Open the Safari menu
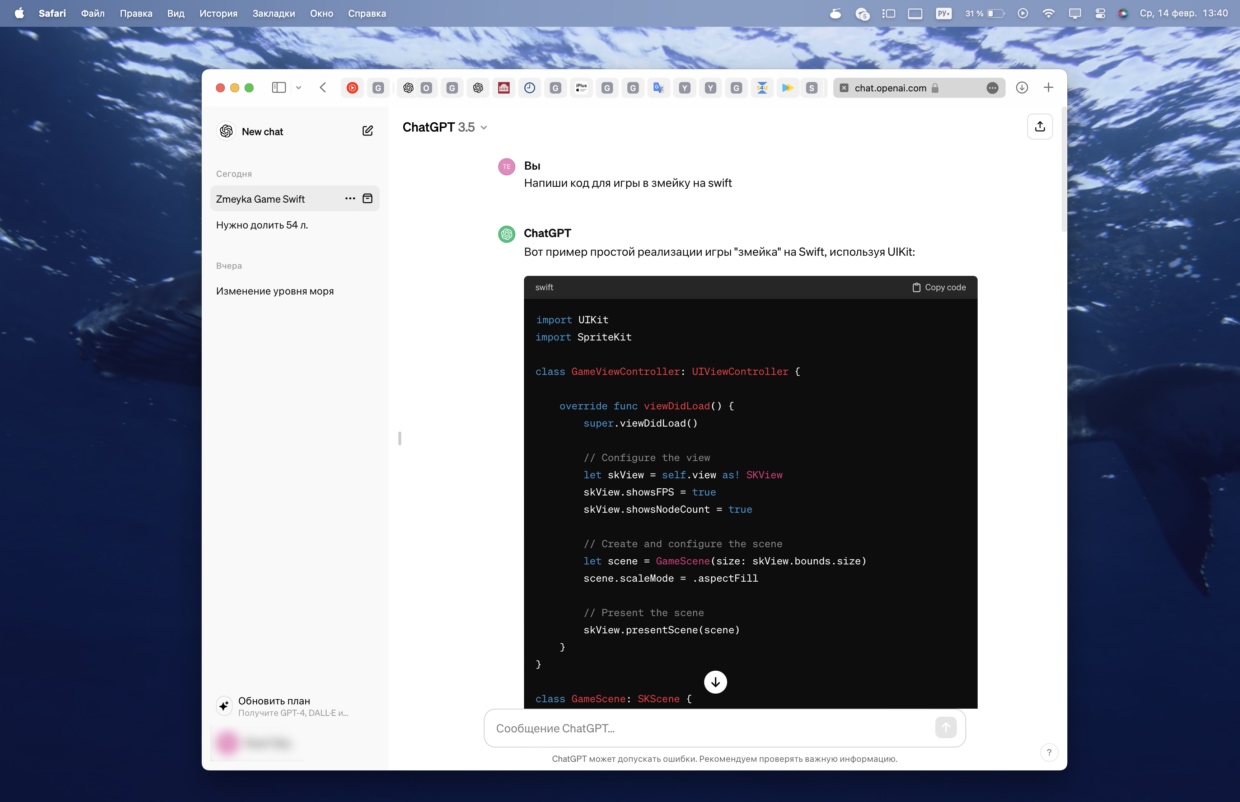Viewport: 1240px width, 802px height. tap(52, 13)
